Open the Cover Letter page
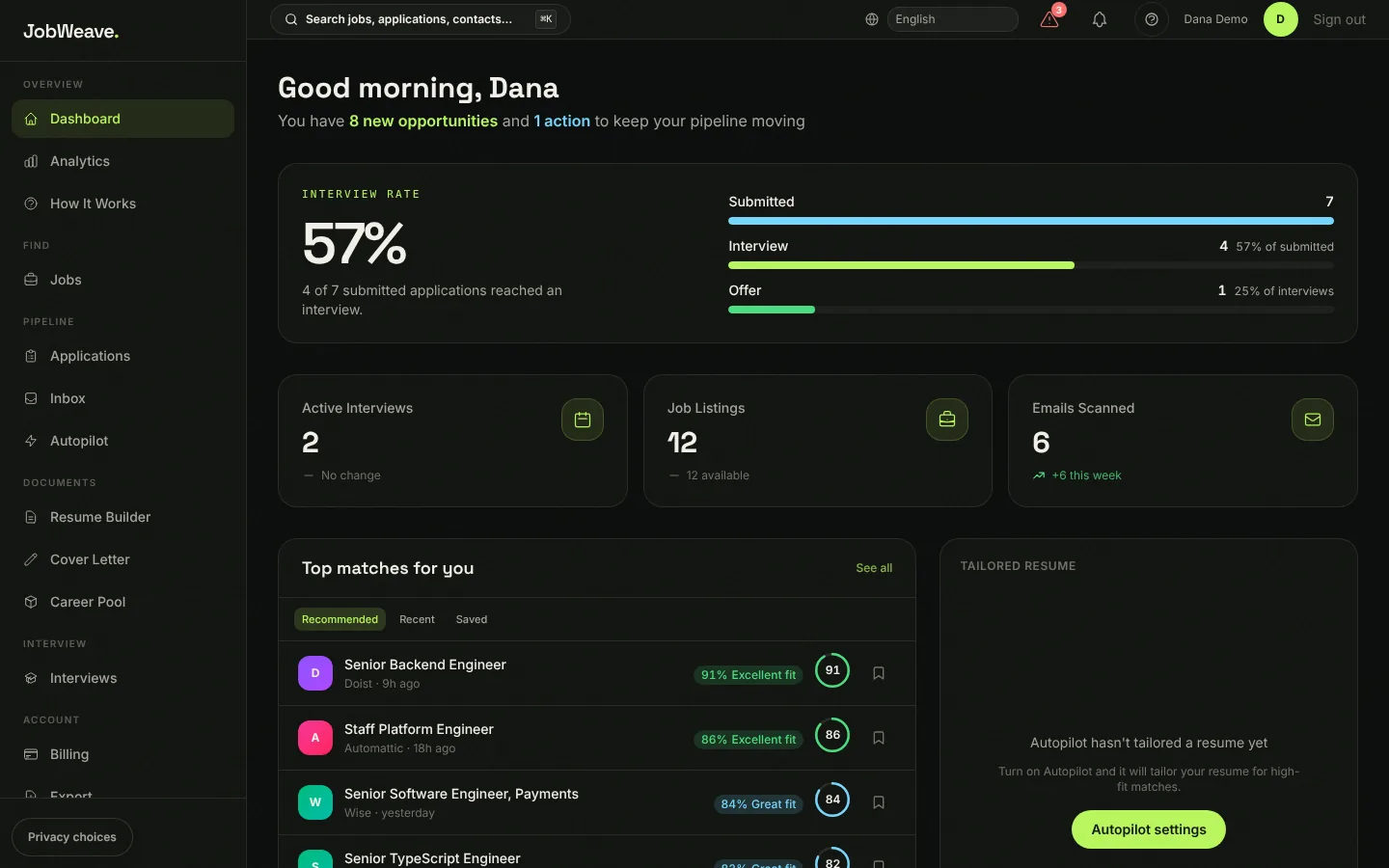Image resolution: width=1389 pixels, height=868 pixels. pyautogui.click(x=123, y=559)
